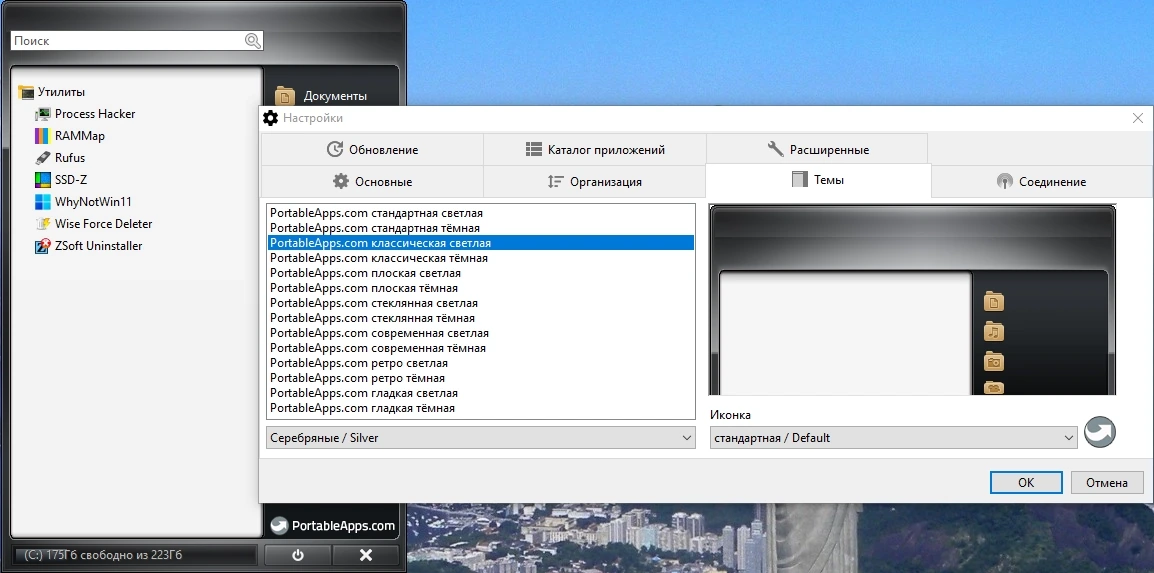Click the pictures folder icon in theme preview
Screen dimensions: 1154x573
tap(994, 362)
